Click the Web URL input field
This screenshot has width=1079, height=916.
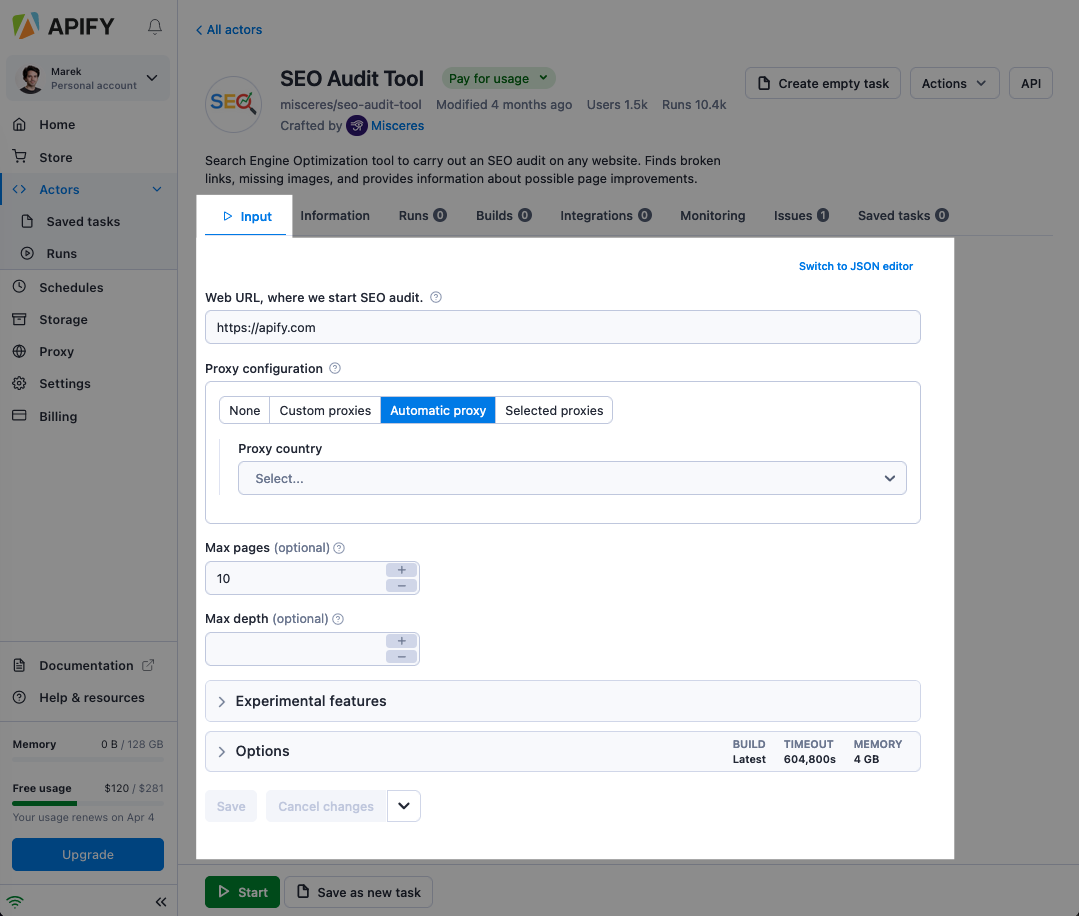pyautogui.click(x=562, y=326)
